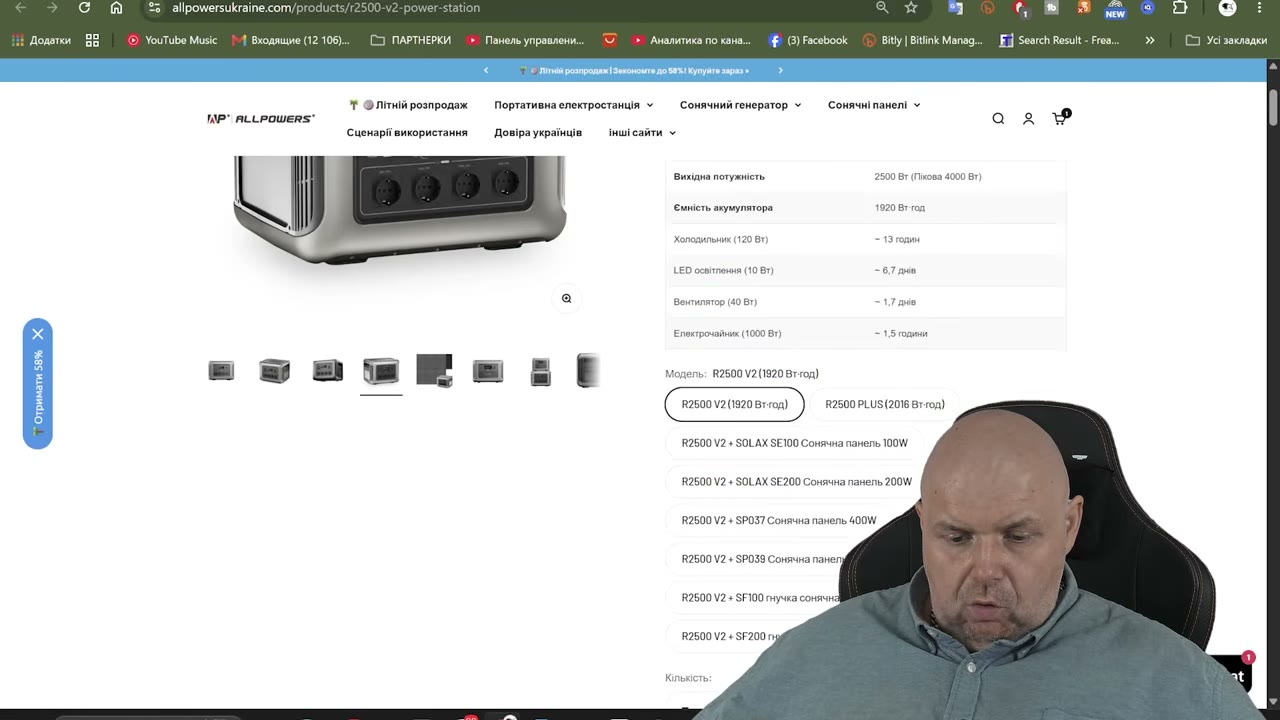Click the Літній розпродаж announcement banner text
This screenshot has height=720, width=1280.
pos(634,70)
